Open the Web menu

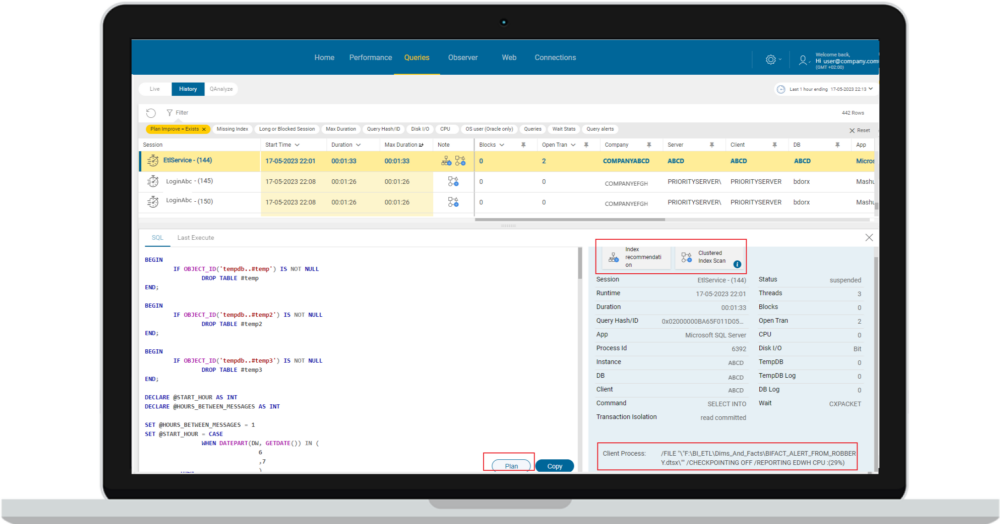coord(509,57)
